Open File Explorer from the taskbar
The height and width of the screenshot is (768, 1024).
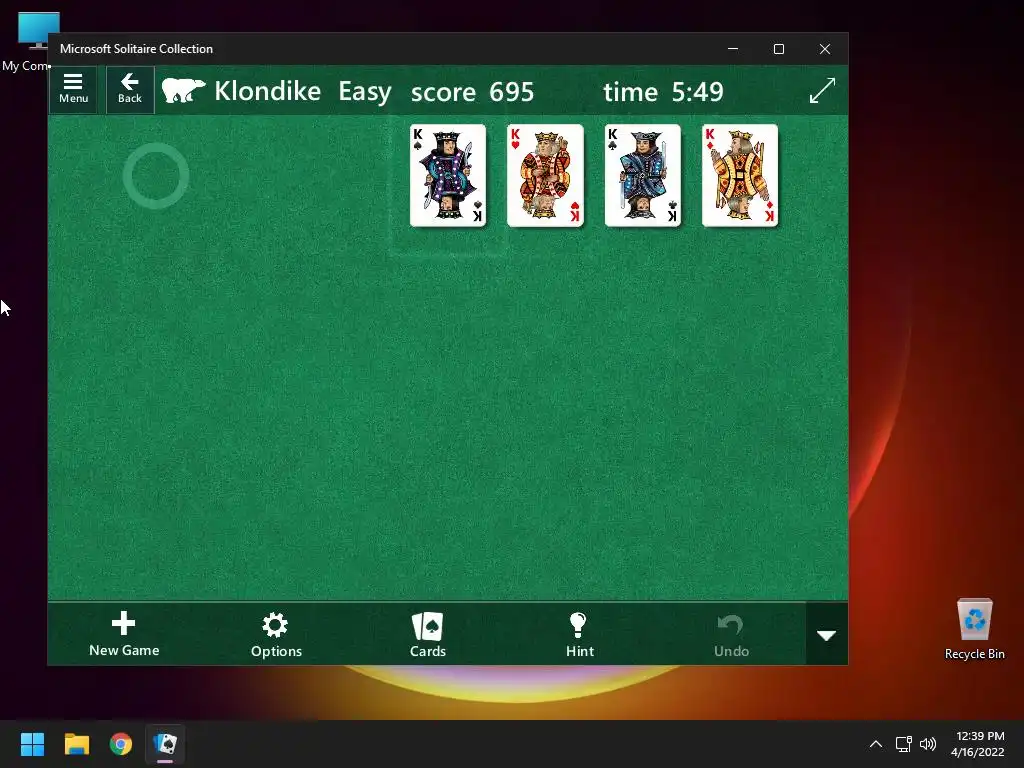tap(76, 744)
